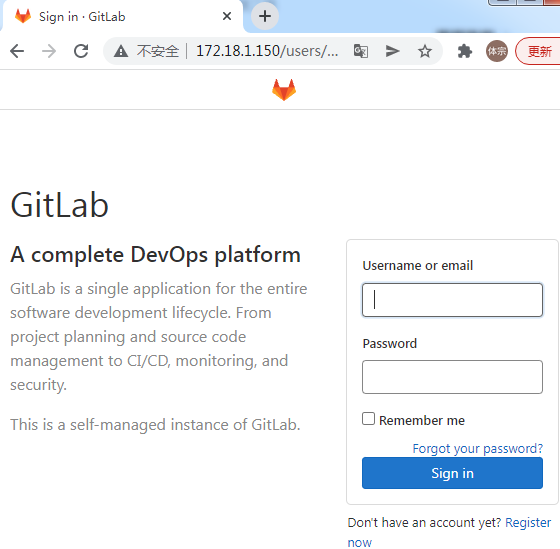
Task: Click the 172.18.1.150 address bar URL
Action: point(267,51)
